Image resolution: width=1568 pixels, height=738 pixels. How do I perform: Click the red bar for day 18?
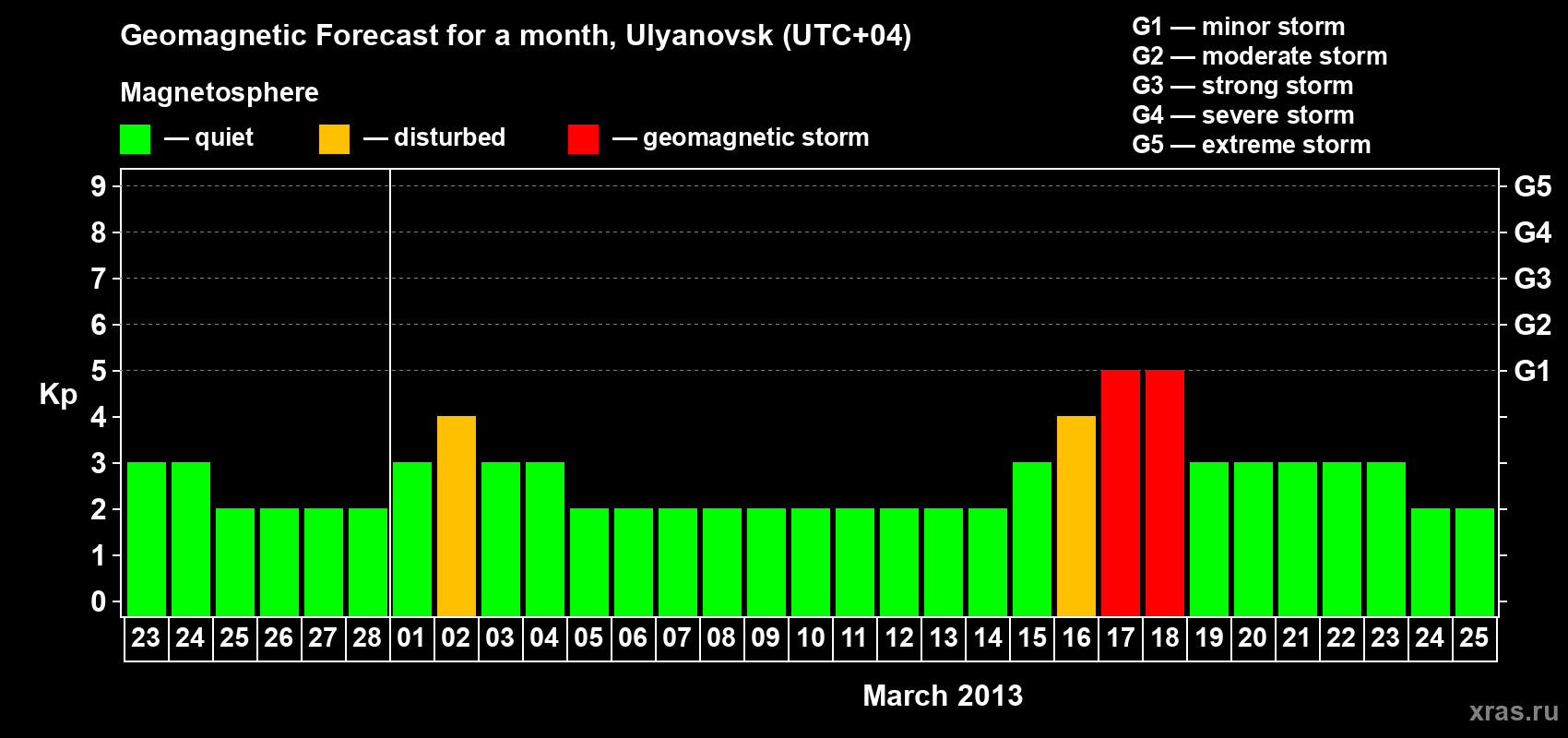pos(1165,493)
